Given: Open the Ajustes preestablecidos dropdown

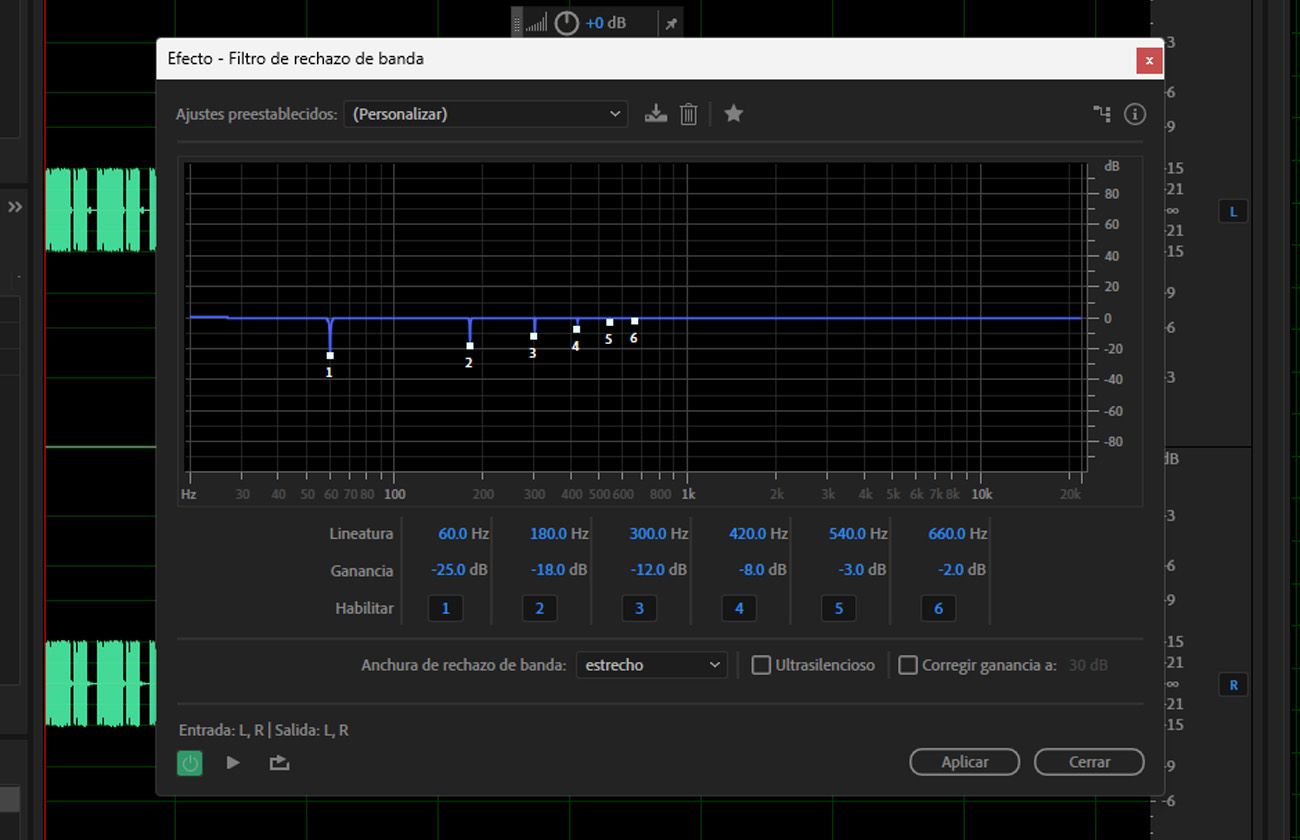Looking at the screenshot, I should coord(486,113).
